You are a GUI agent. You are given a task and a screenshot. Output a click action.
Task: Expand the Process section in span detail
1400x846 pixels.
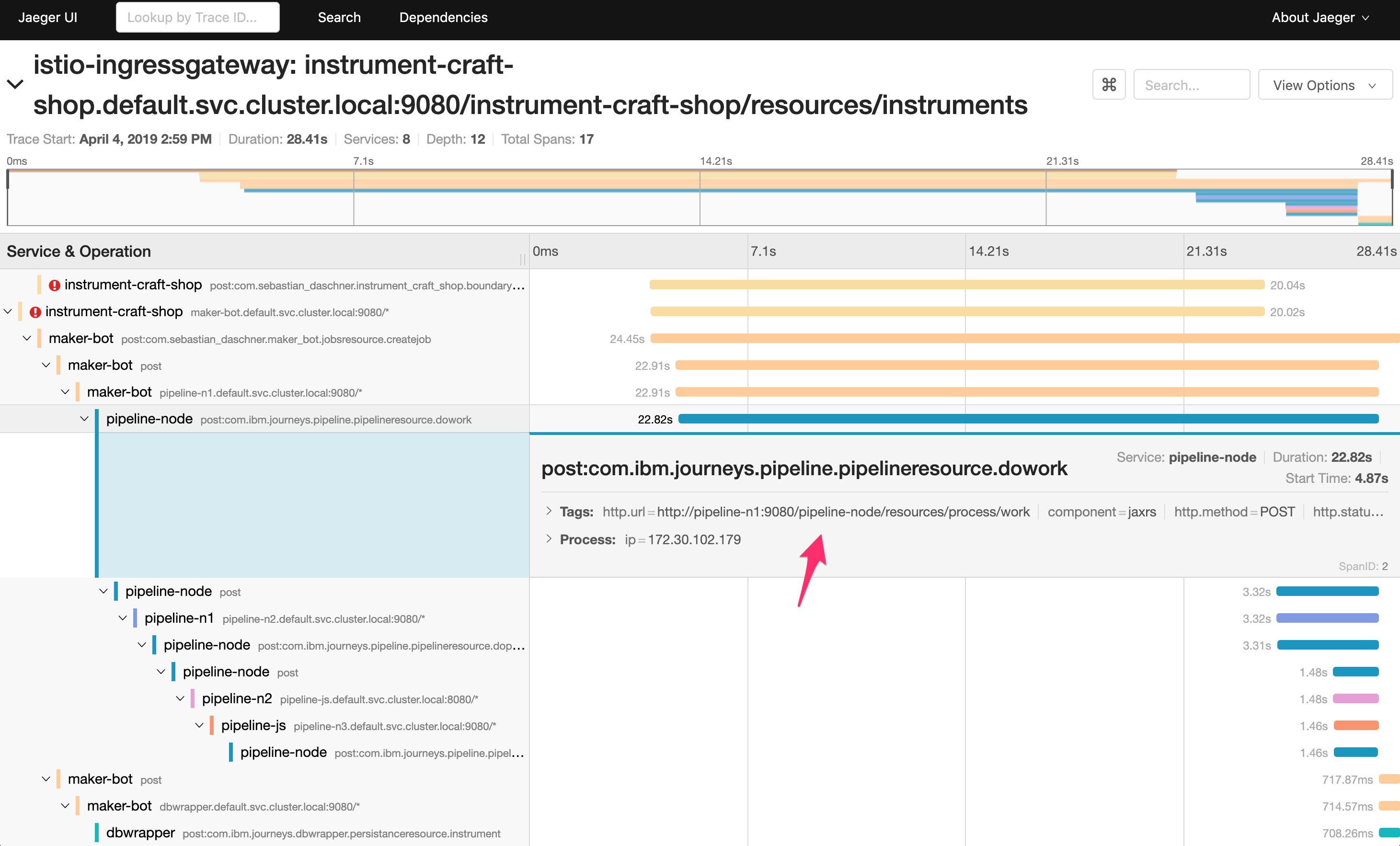(549, 538)
